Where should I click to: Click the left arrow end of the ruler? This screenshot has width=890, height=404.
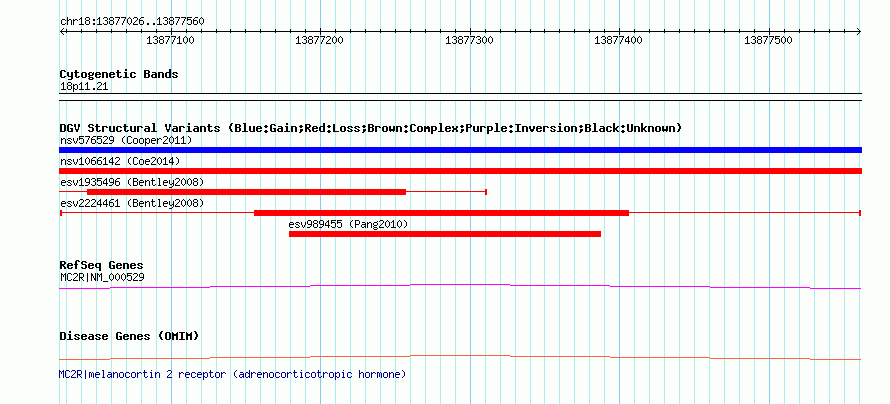[x=62, y=31]
